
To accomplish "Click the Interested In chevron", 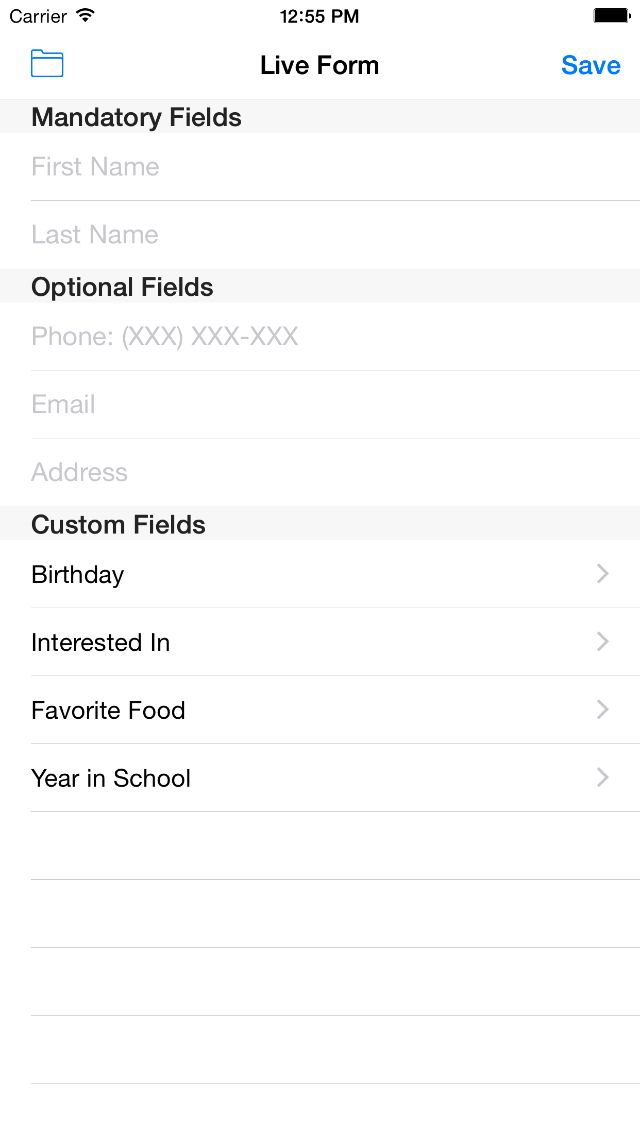I will [603, 642].
